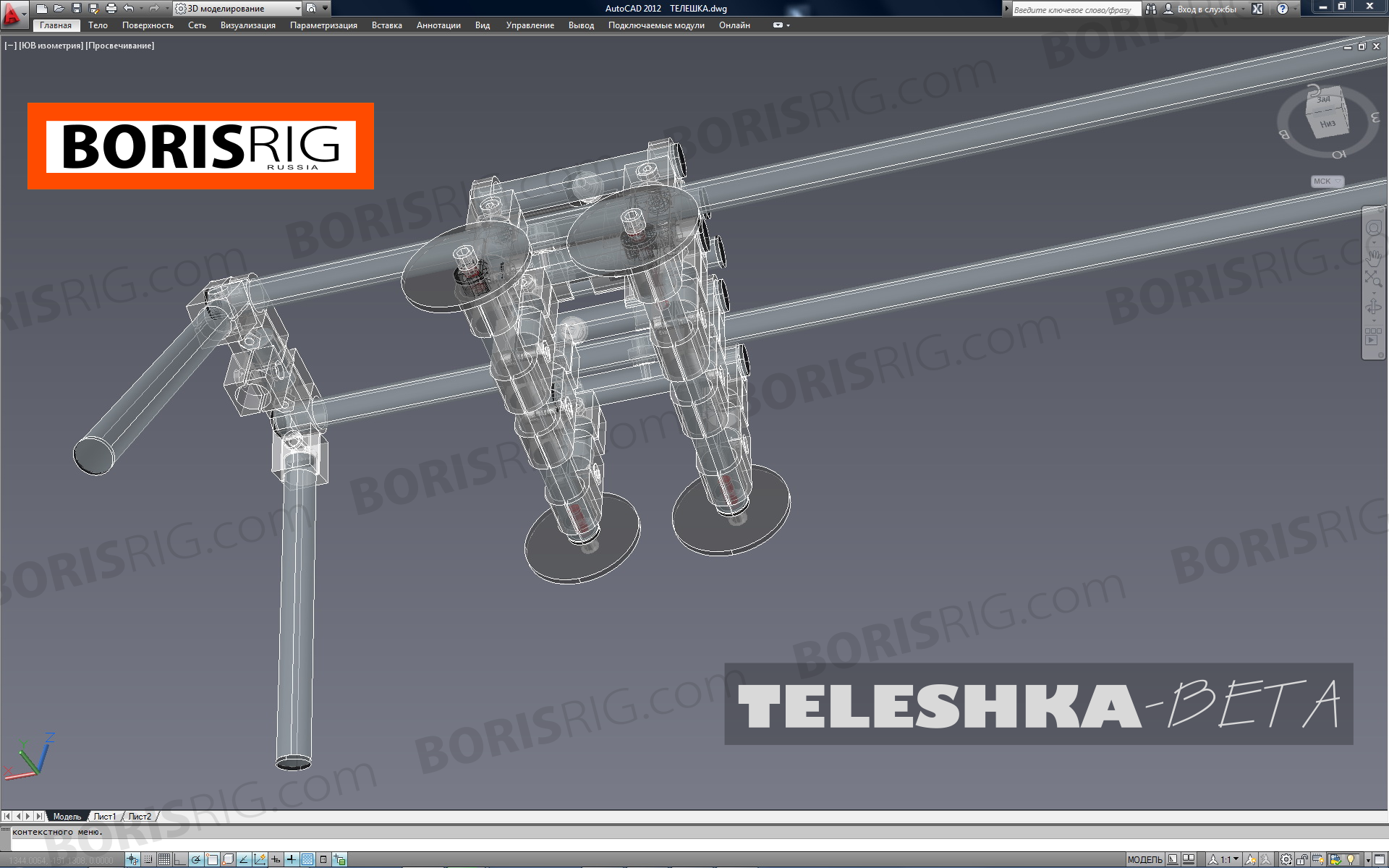The height and width of the screenshot is (868, 1389).
Task: Jump to first layout tab arrow
Action: [x=7, y=817]
